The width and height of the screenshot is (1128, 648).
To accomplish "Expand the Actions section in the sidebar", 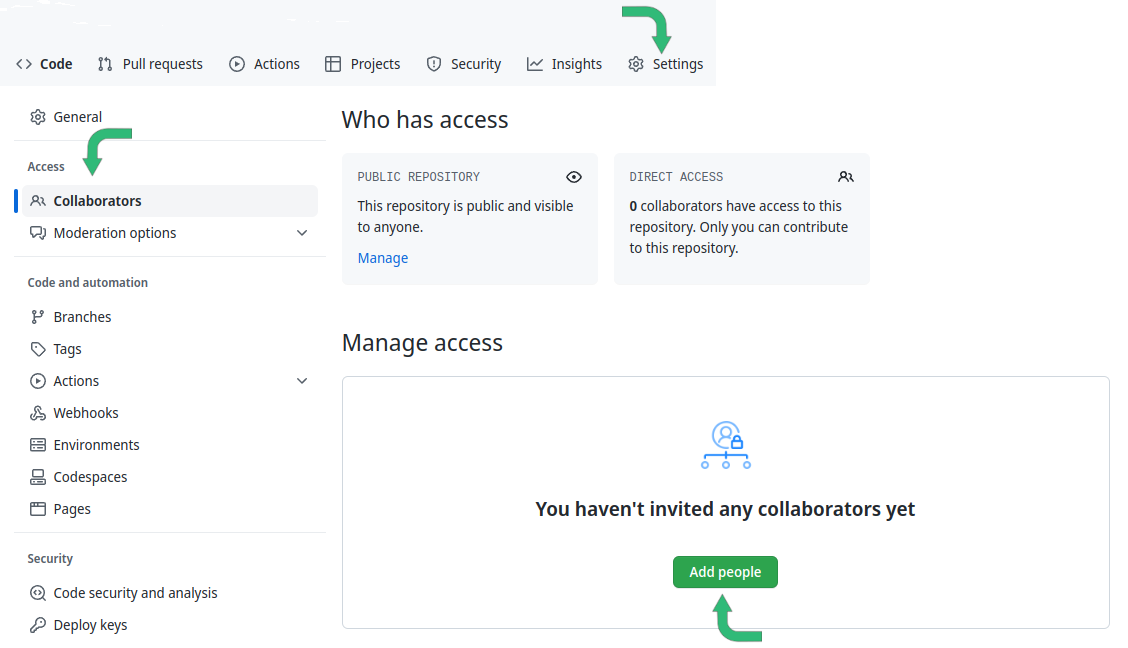I will pos(302,381).
